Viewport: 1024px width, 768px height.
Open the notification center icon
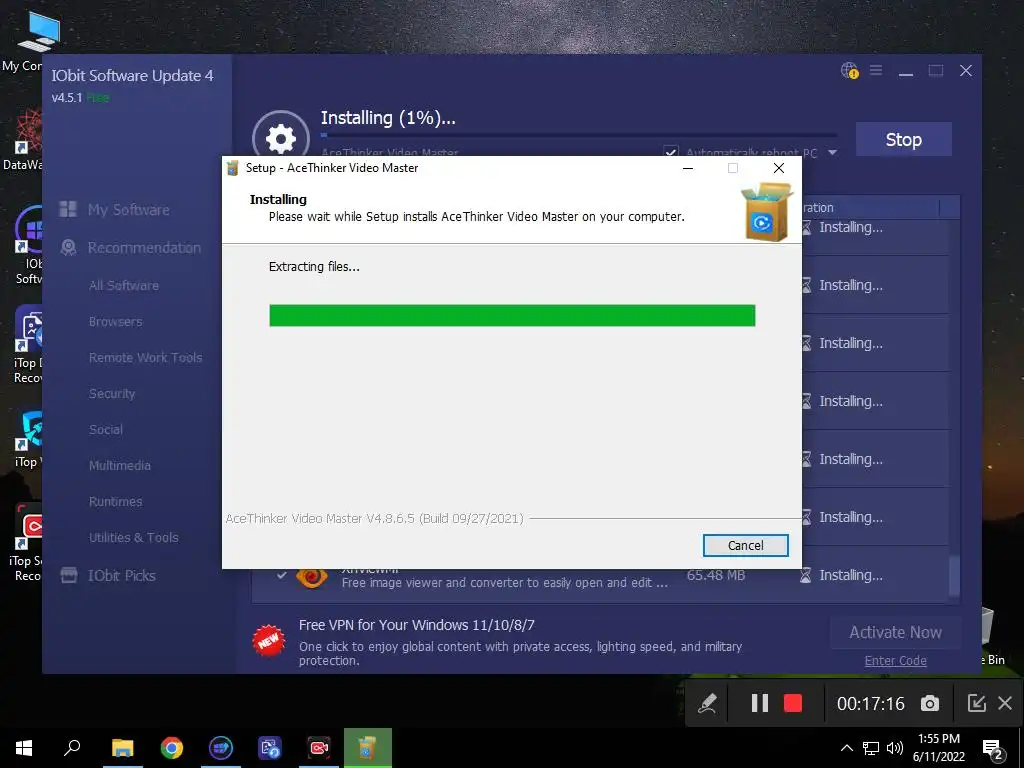[993, 750]
